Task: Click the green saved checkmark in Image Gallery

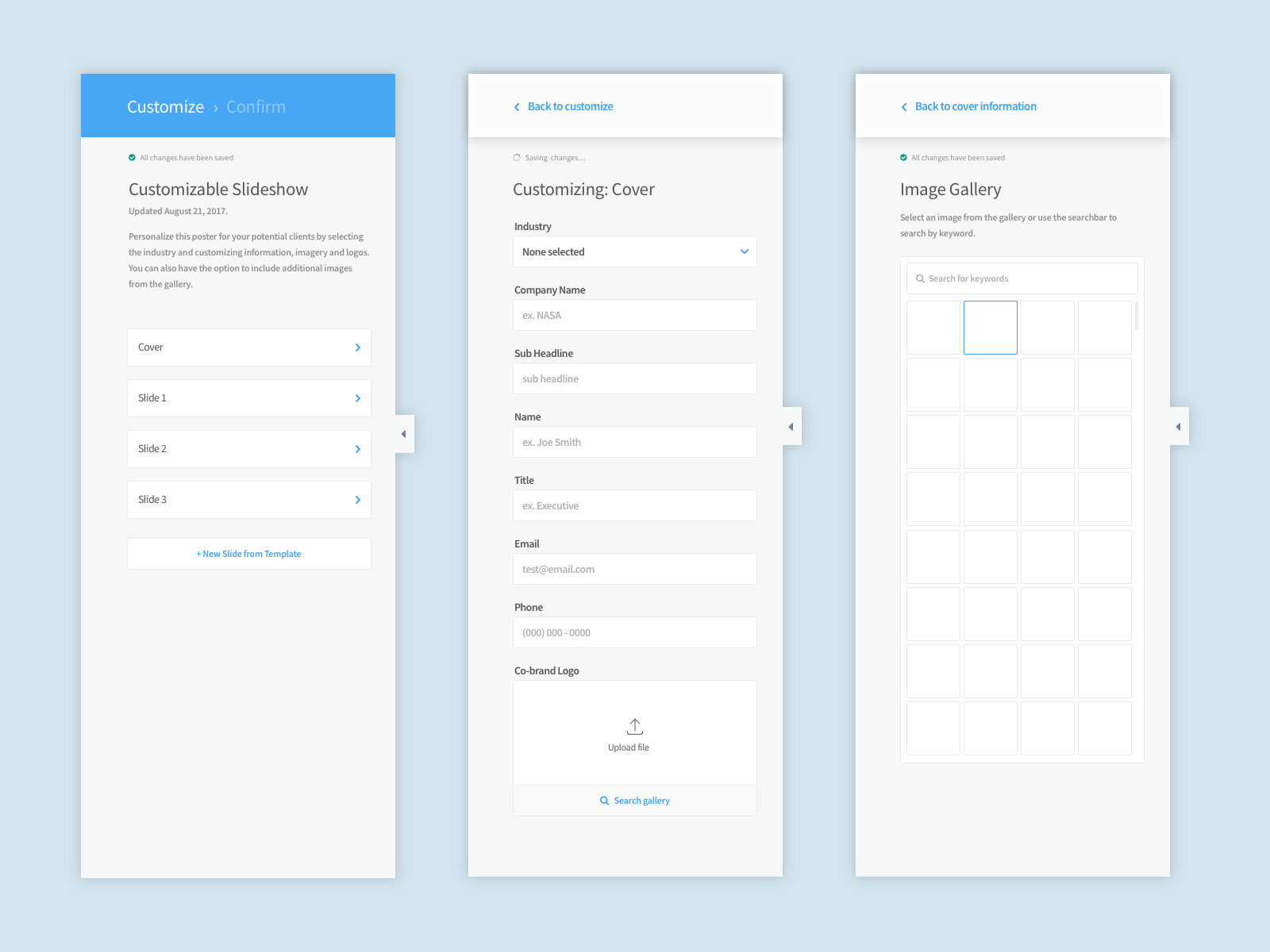Action: point(903,158)
